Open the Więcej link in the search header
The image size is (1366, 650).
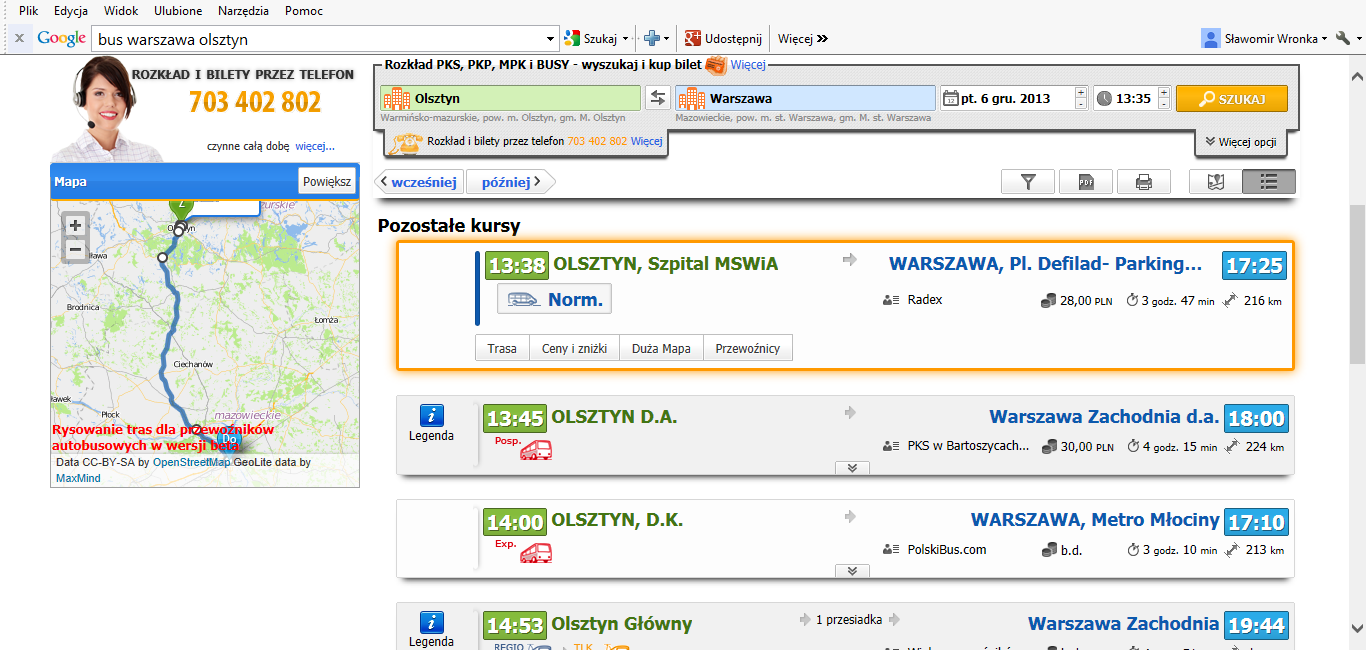click(747, 65)
